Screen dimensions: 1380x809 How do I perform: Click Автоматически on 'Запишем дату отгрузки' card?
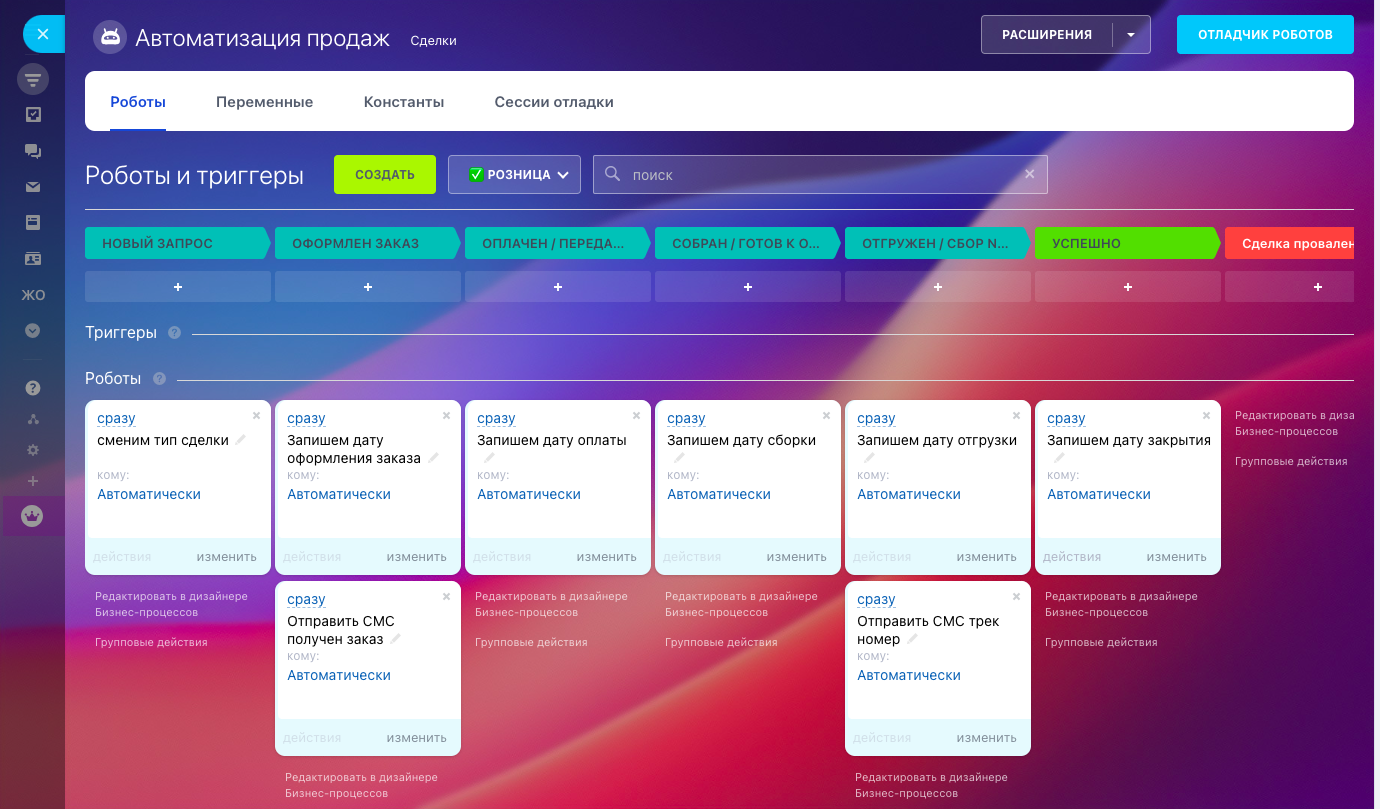(x=909, y=494)
